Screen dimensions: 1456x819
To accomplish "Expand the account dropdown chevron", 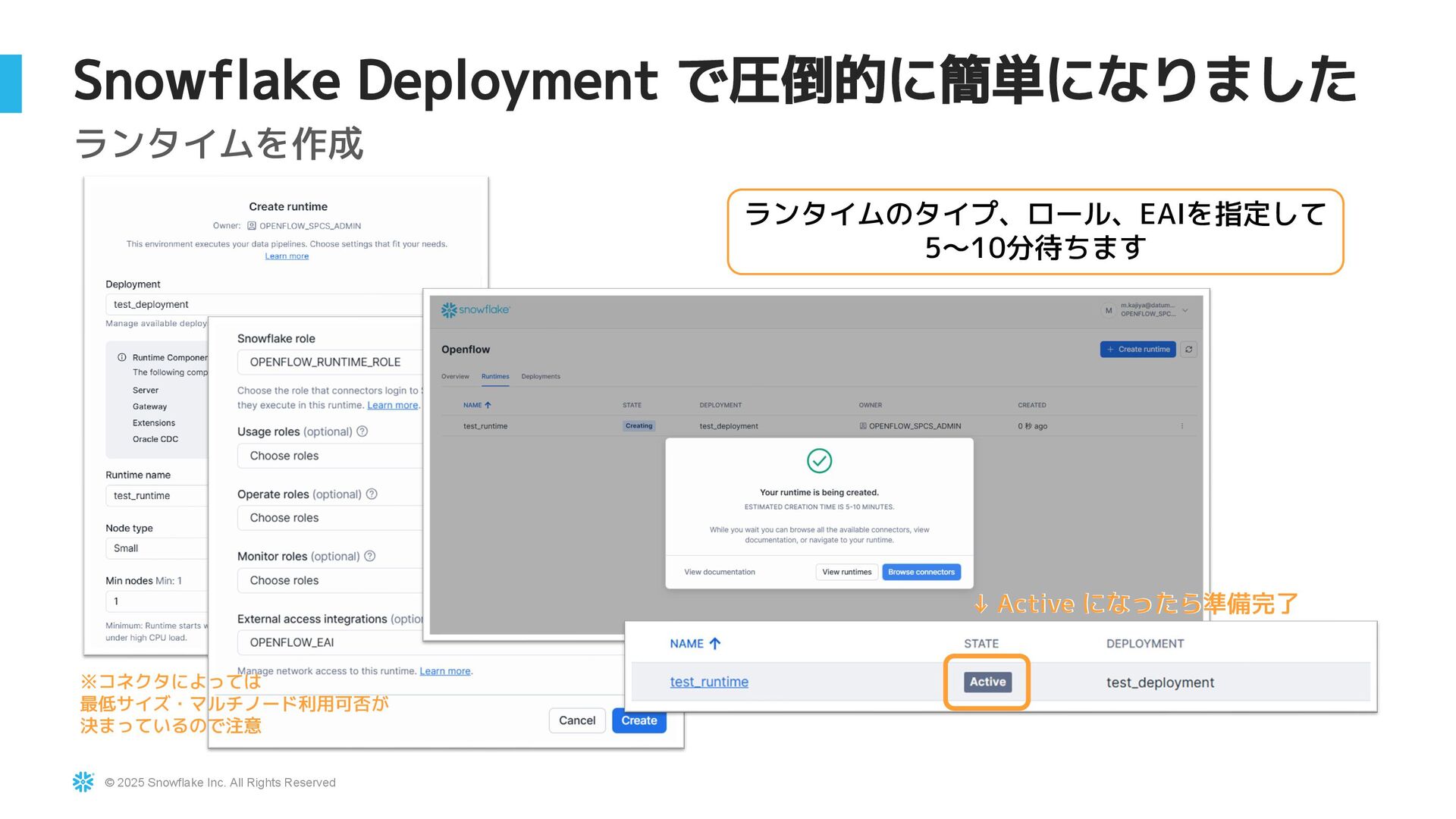I will [x=1185, y=310].
